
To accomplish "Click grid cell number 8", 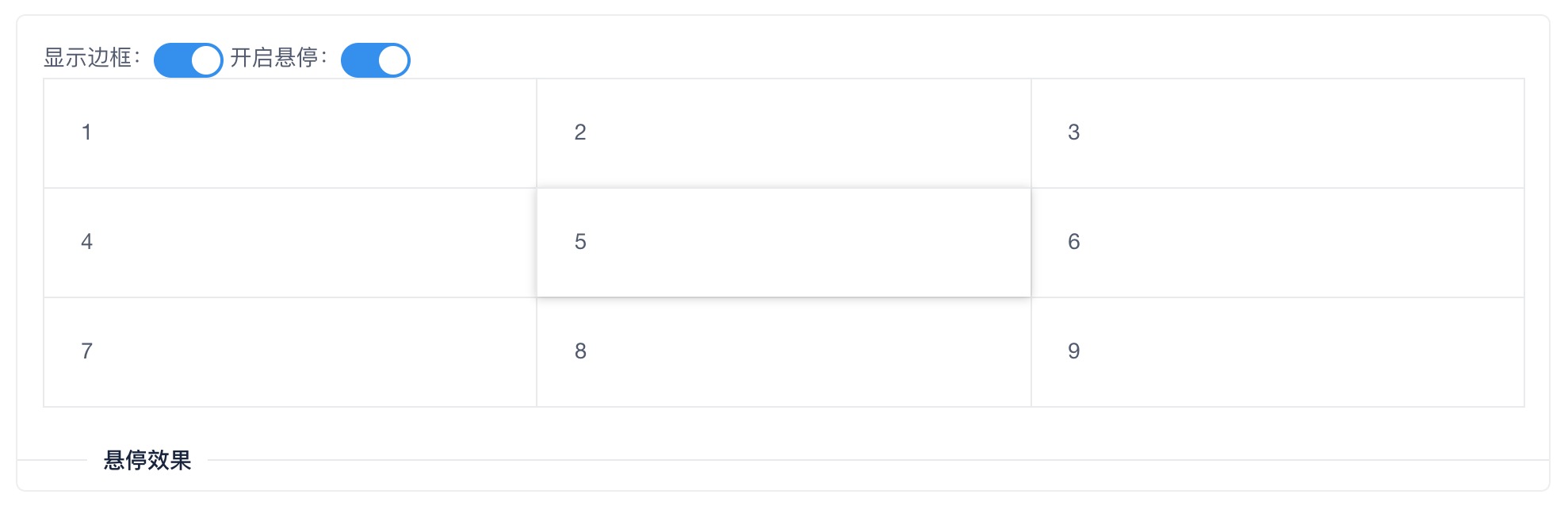I will 784,352.
